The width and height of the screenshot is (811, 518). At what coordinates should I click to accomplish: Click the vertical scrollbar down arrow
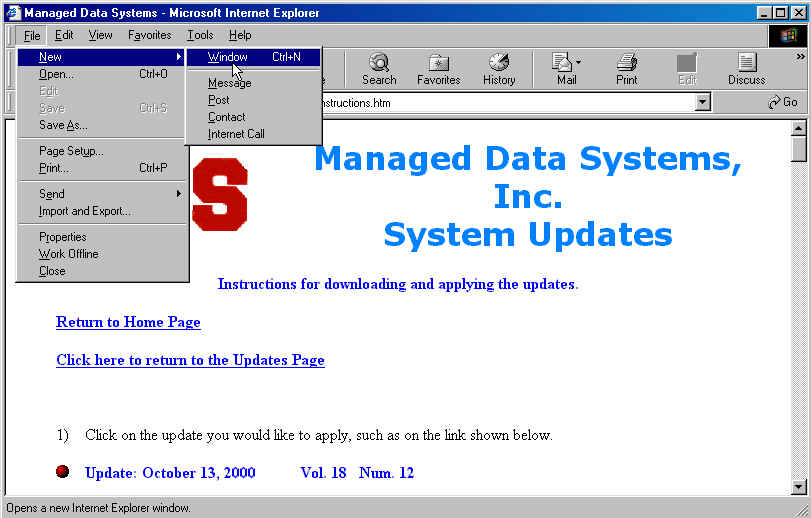pyautogui.click(x=799, y=486)
